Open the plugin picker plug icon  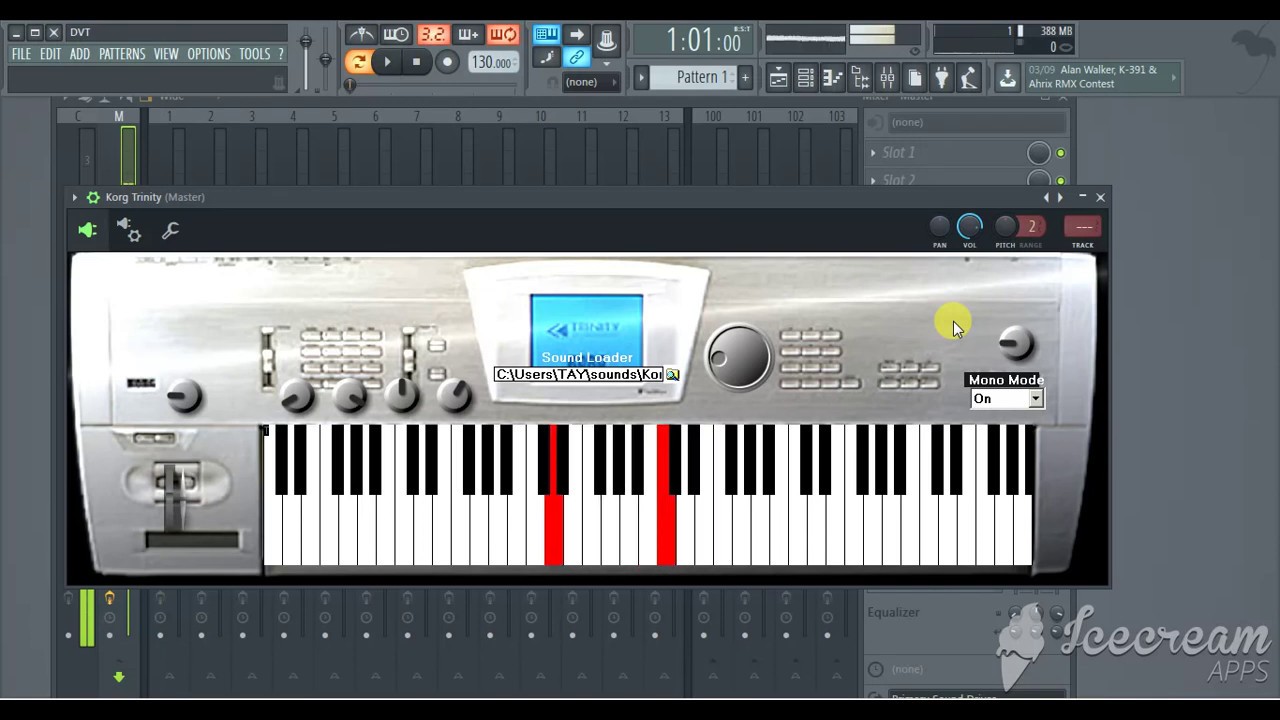click(x=941, y=78)
